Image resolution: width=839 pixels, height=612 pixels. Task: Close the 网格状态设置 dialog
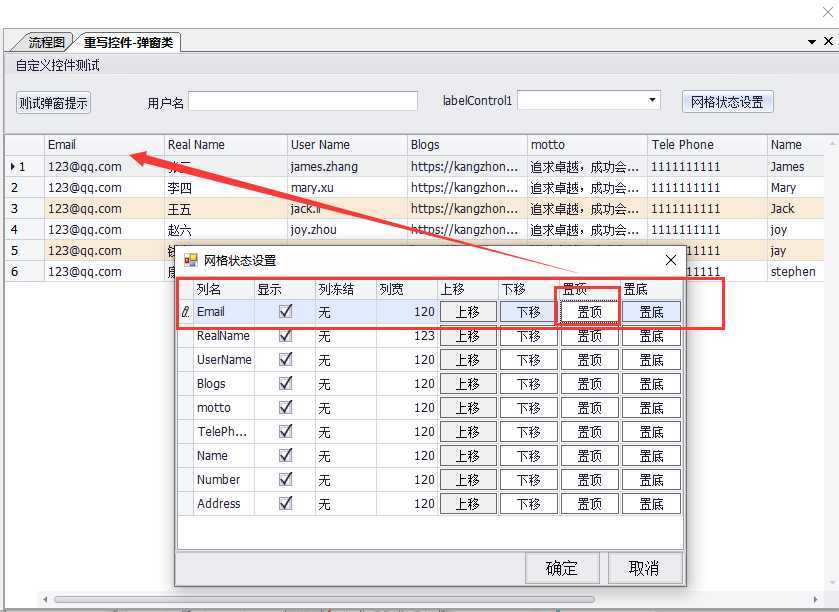coord(670,261)
